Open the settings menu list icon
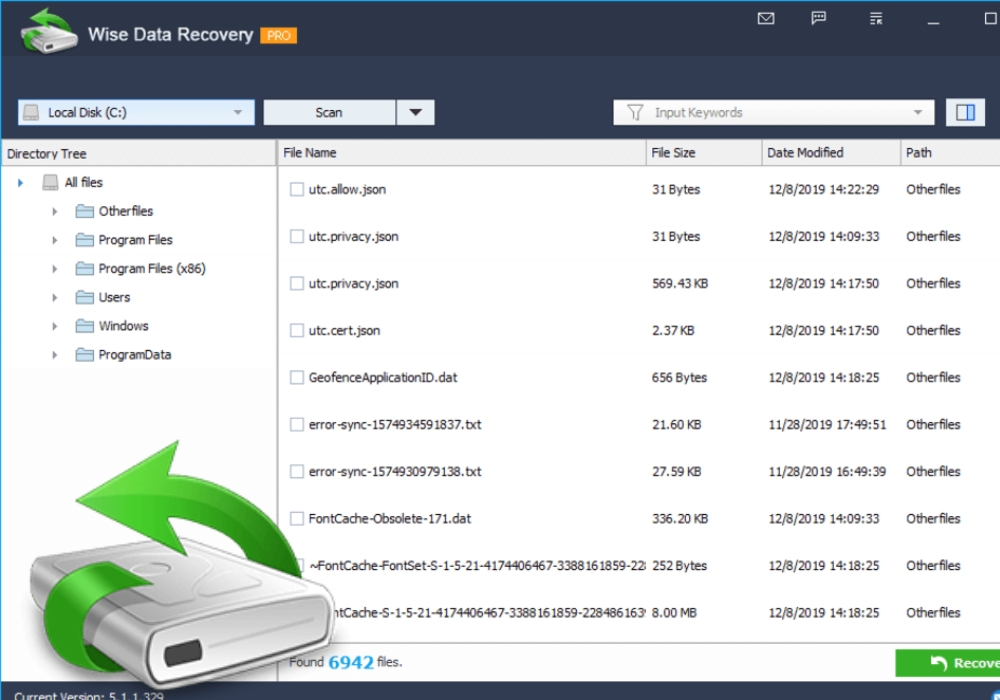 tap(876, 18)
